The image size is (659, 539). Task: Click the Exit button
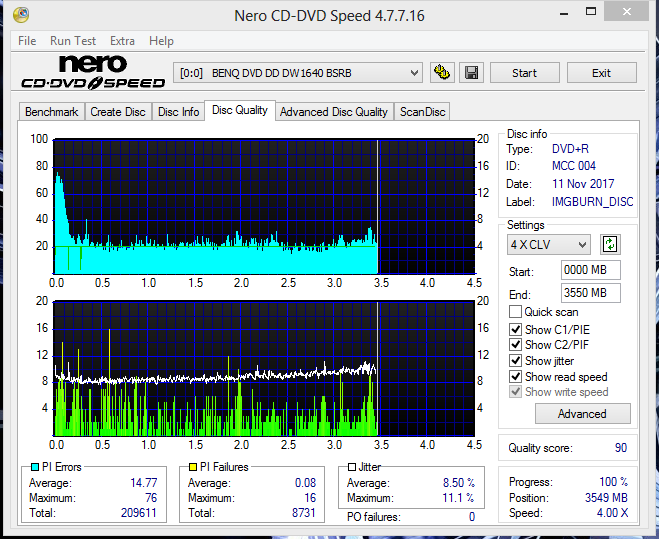601,73
